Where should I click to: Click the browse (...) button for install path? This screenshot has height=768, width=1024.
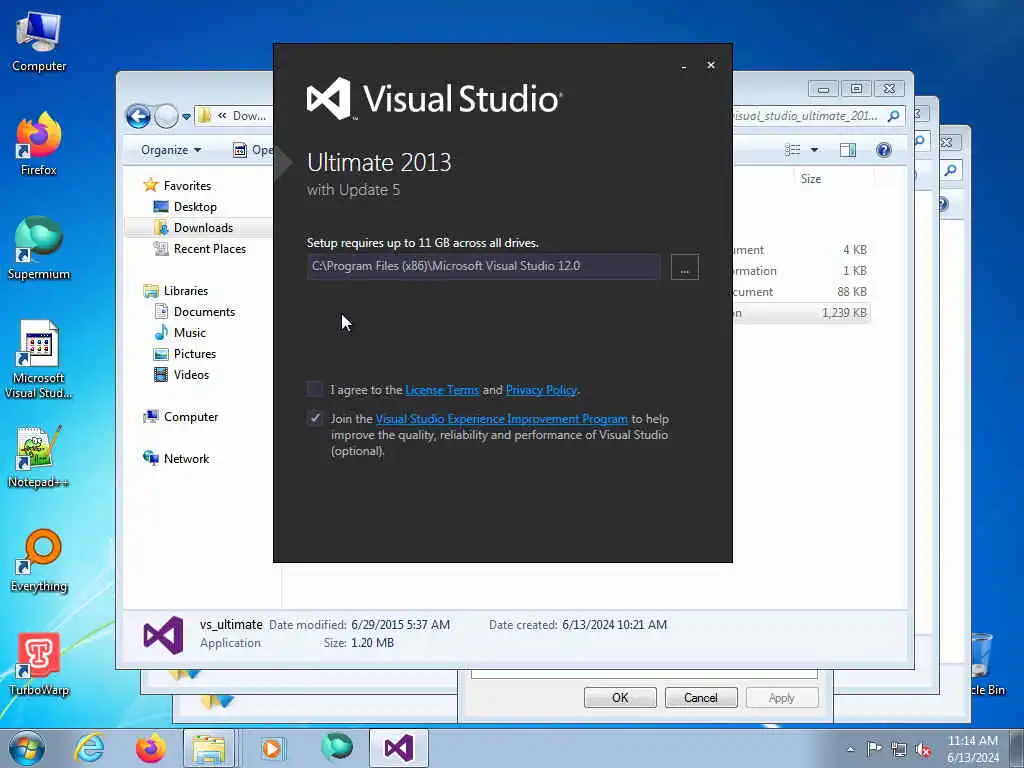click(684, 267)
